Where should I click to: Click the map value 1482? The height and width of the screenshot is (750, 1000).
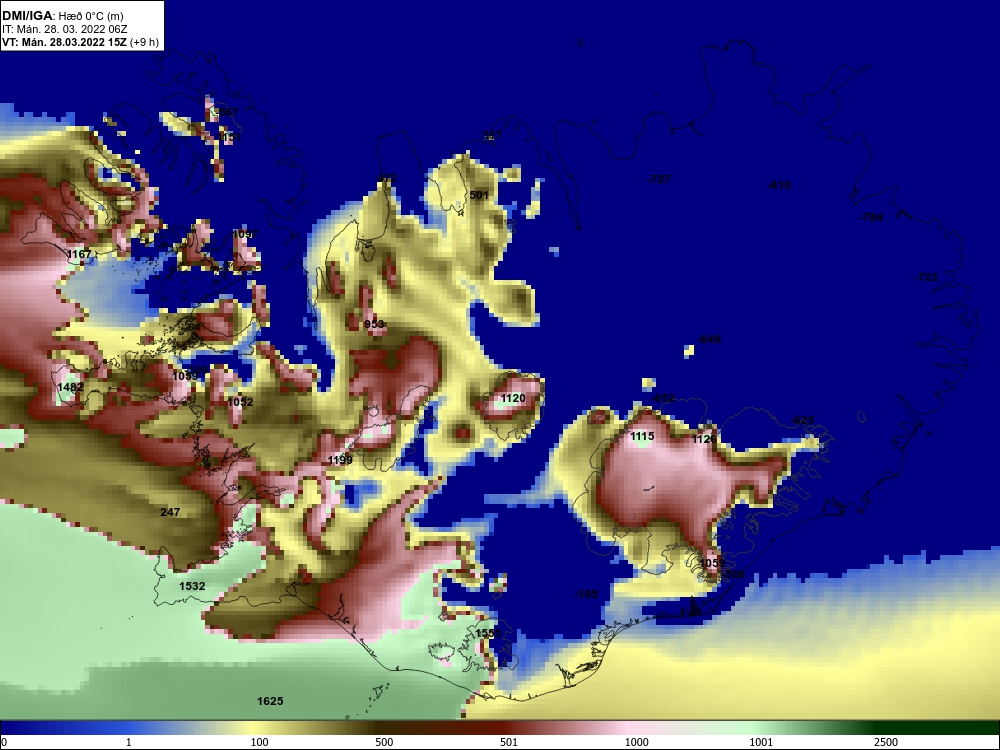70,387
